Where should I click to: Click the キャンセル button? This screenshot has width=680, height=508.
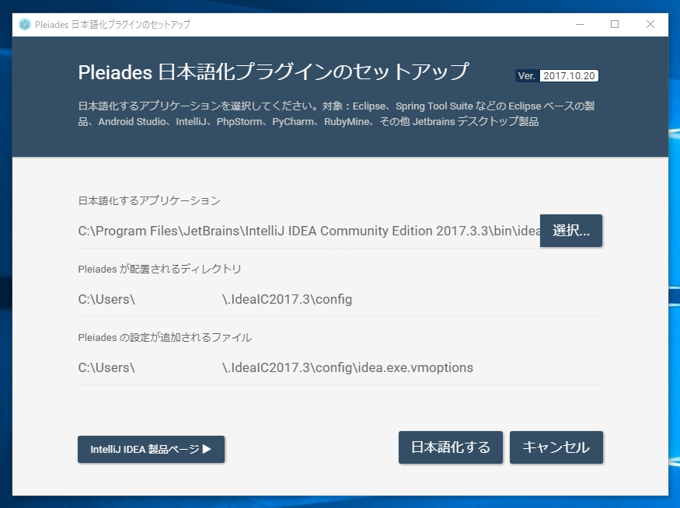pyautogui.click(x=556, y=447)
